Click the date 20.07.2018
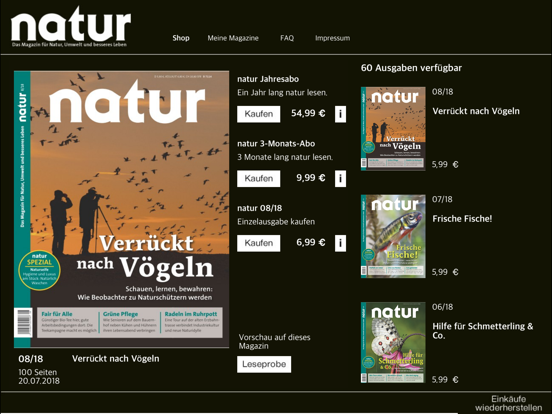The image size is (552, 414). pyautogui.click(x=39, y=381)
